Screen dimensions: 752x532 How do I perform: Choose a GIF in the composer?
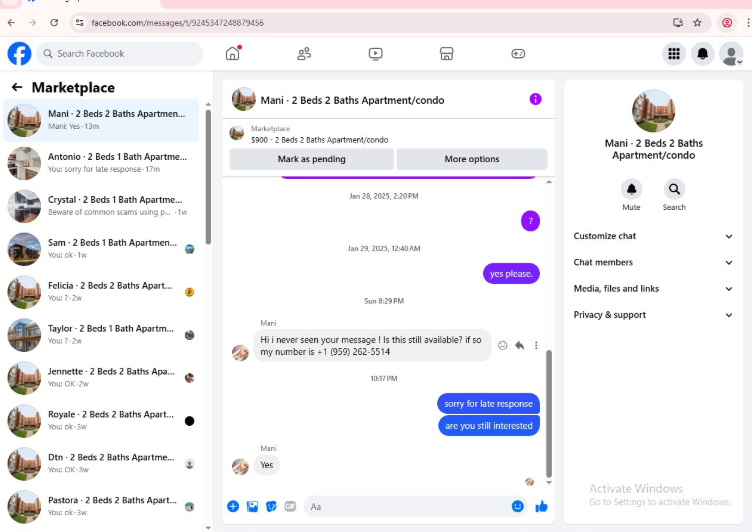point(290,507)
